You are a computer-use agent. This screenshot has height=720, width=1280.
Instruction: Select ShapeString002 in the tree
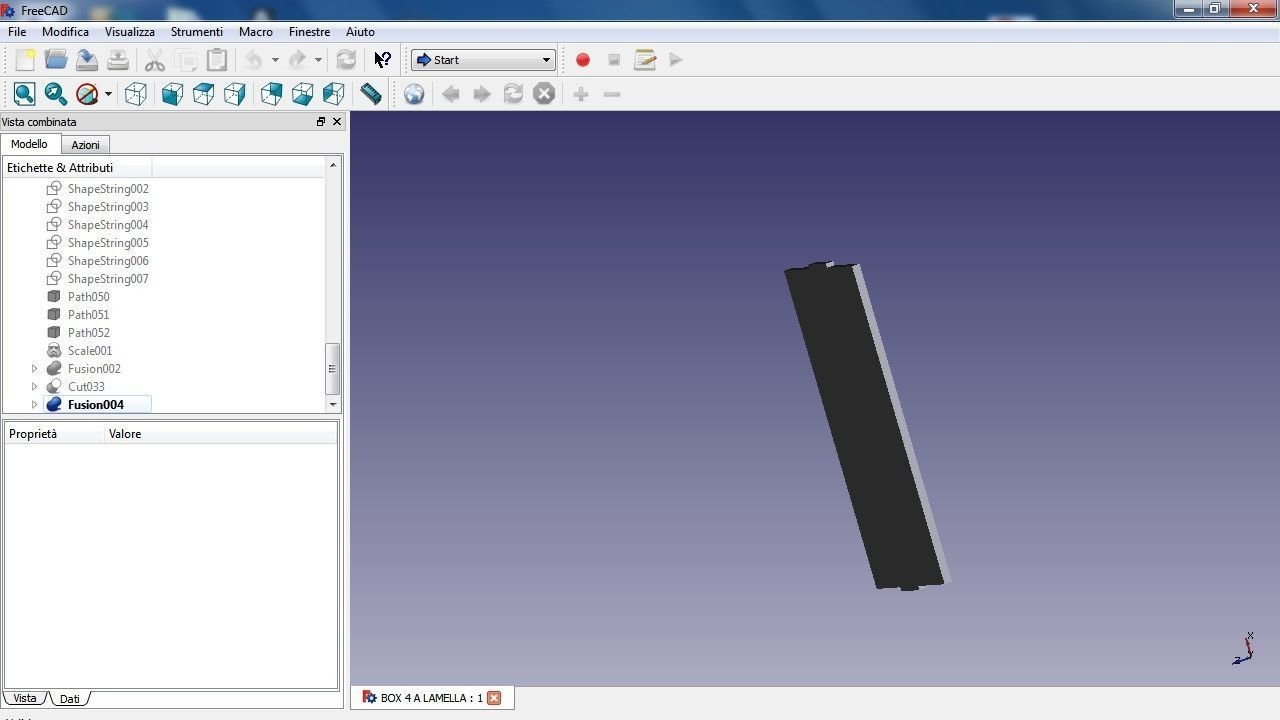(108, 189)
